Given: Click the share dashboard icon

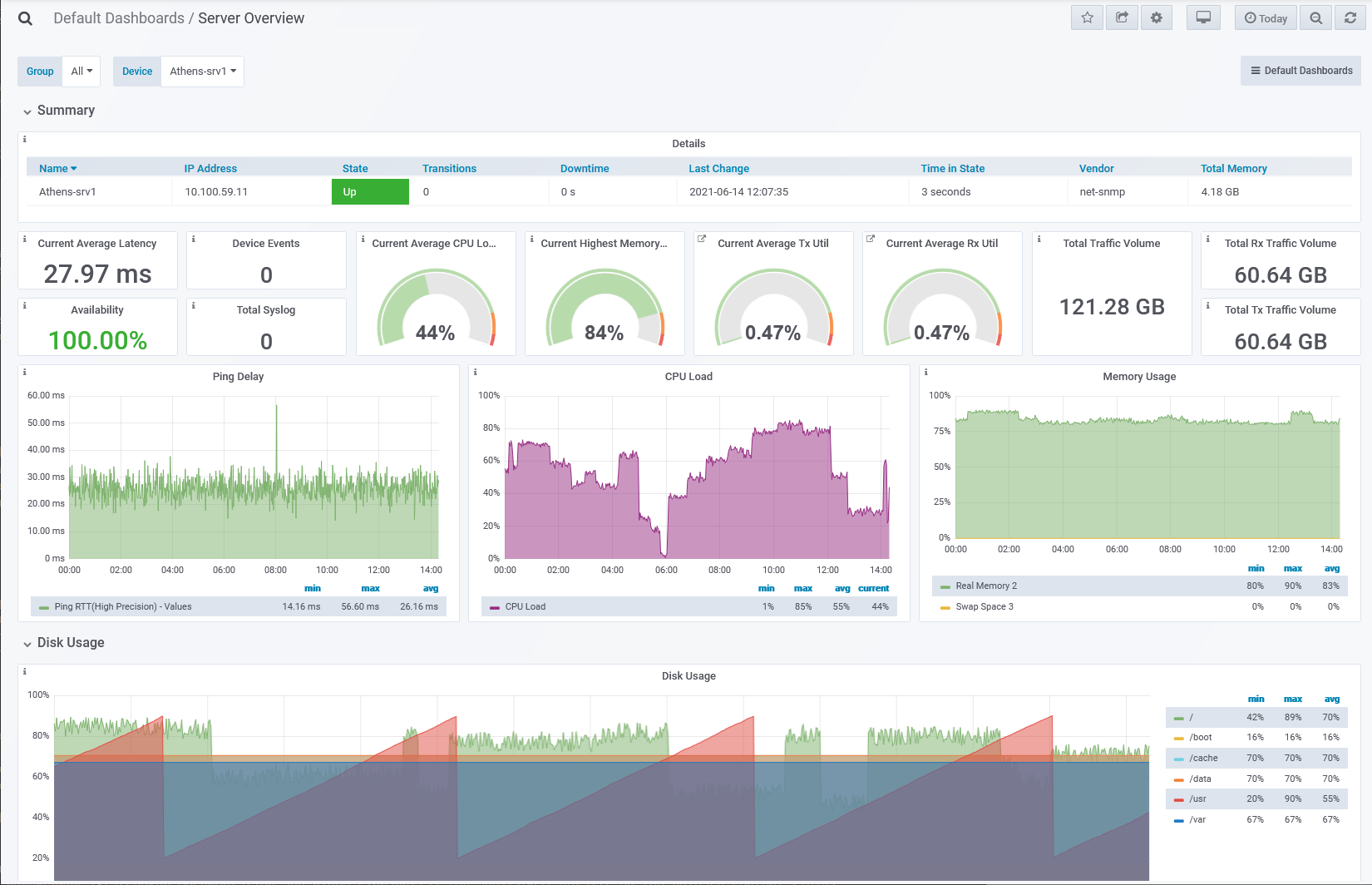Looking at the screenshot, I should (x=1122, y=17).
